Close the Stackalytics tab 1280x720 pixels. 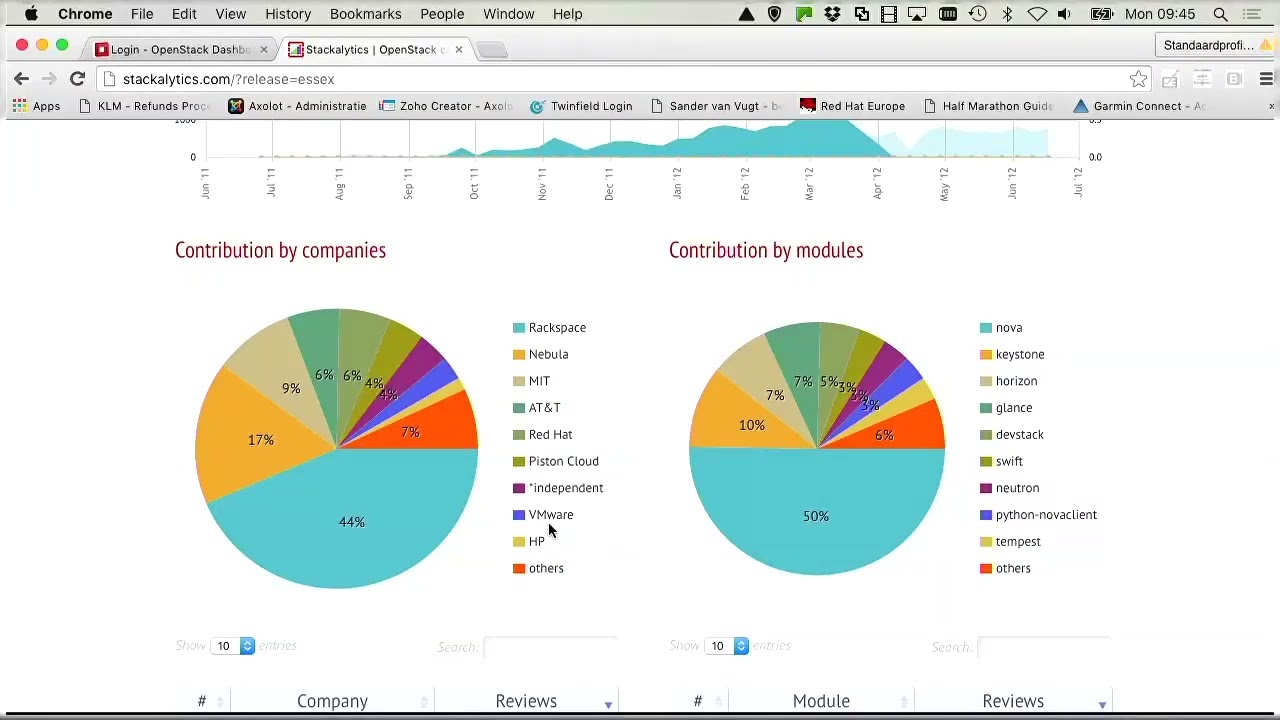point(458,49)
